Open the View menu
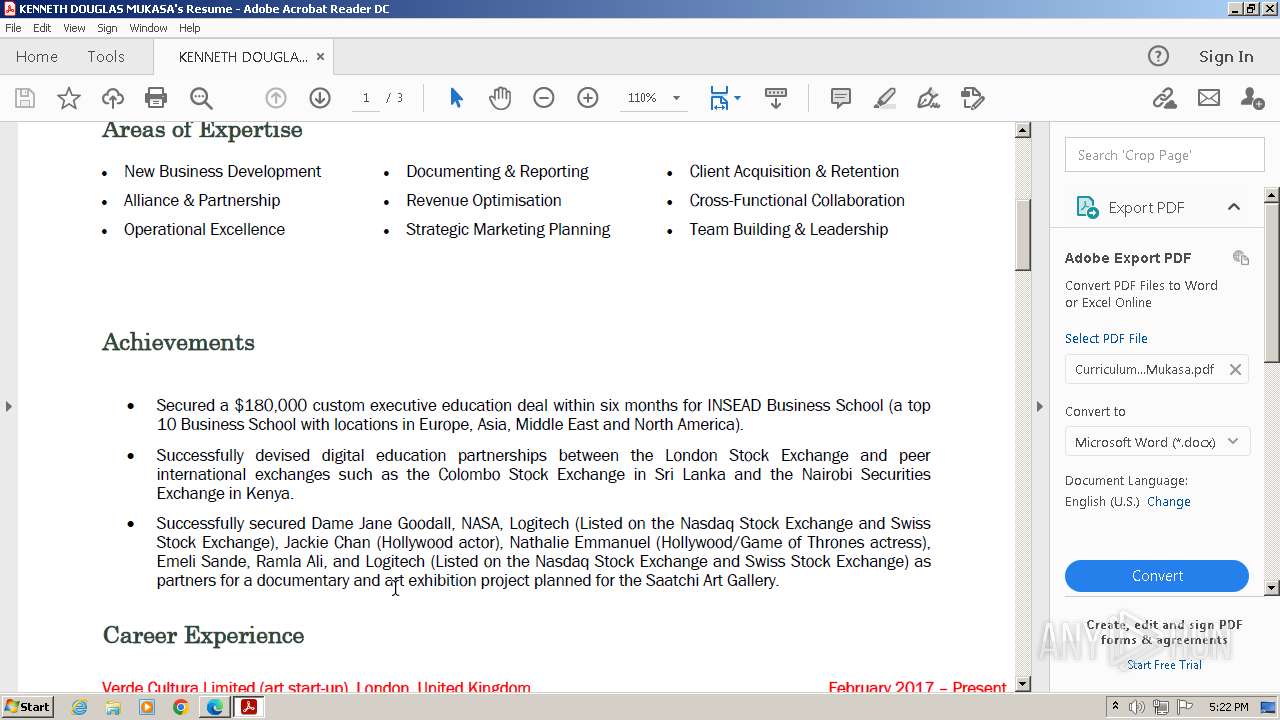 (x=74, y=28)
